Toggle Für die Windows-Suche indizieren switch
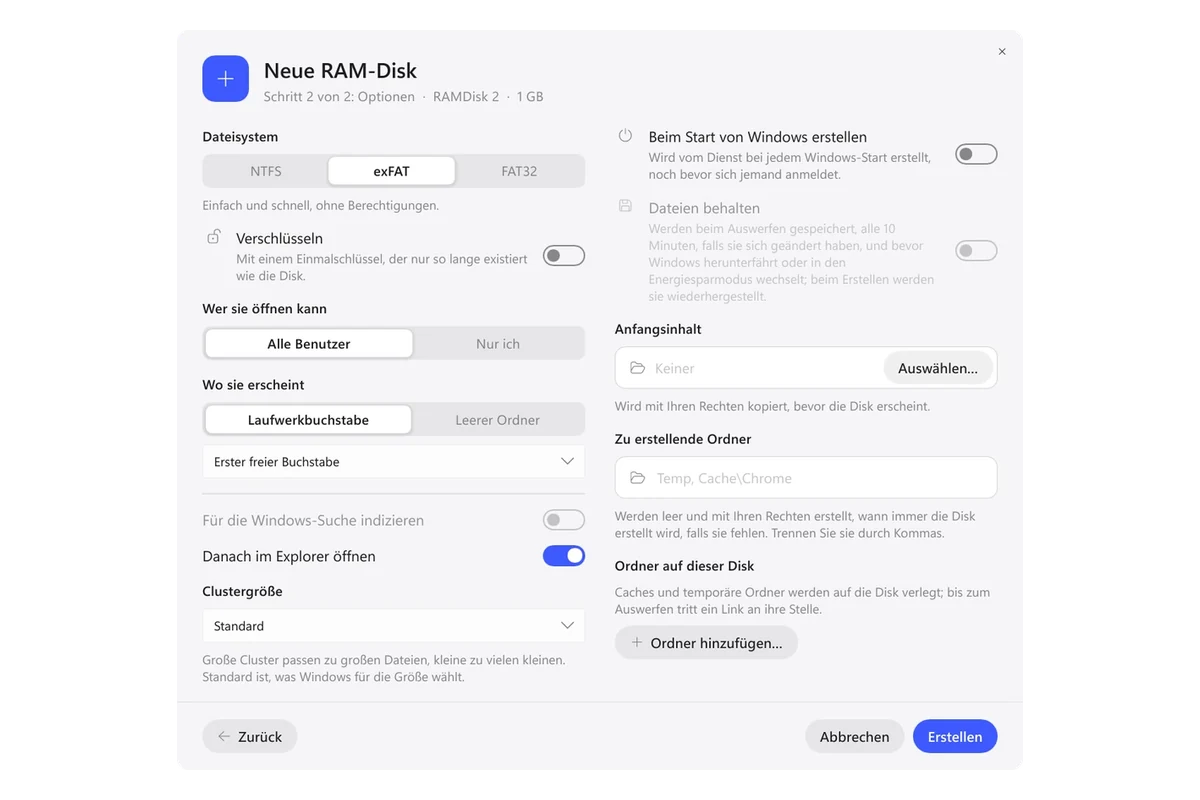1200x800 pixels. pyautogui.click(x=564, y=520)
